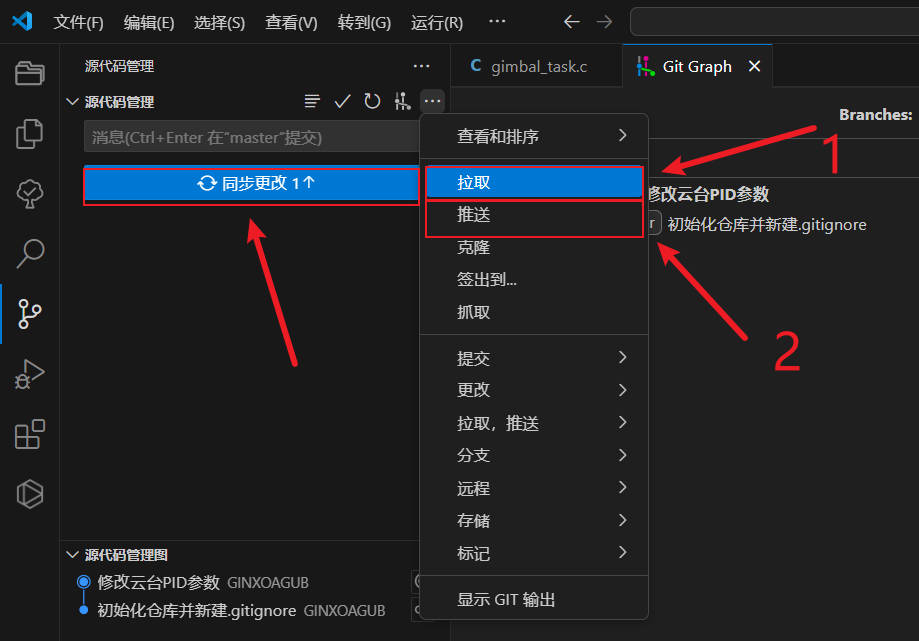Open the Git Graph view icon
Screen dimensions: 919x641
pos(402,101)
